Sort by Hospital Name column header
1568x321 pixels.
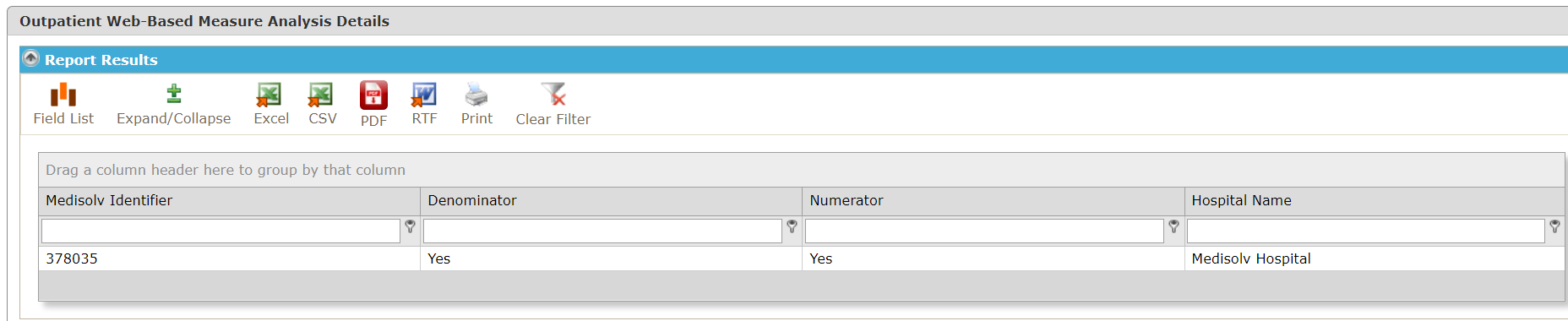(1375, 201)
